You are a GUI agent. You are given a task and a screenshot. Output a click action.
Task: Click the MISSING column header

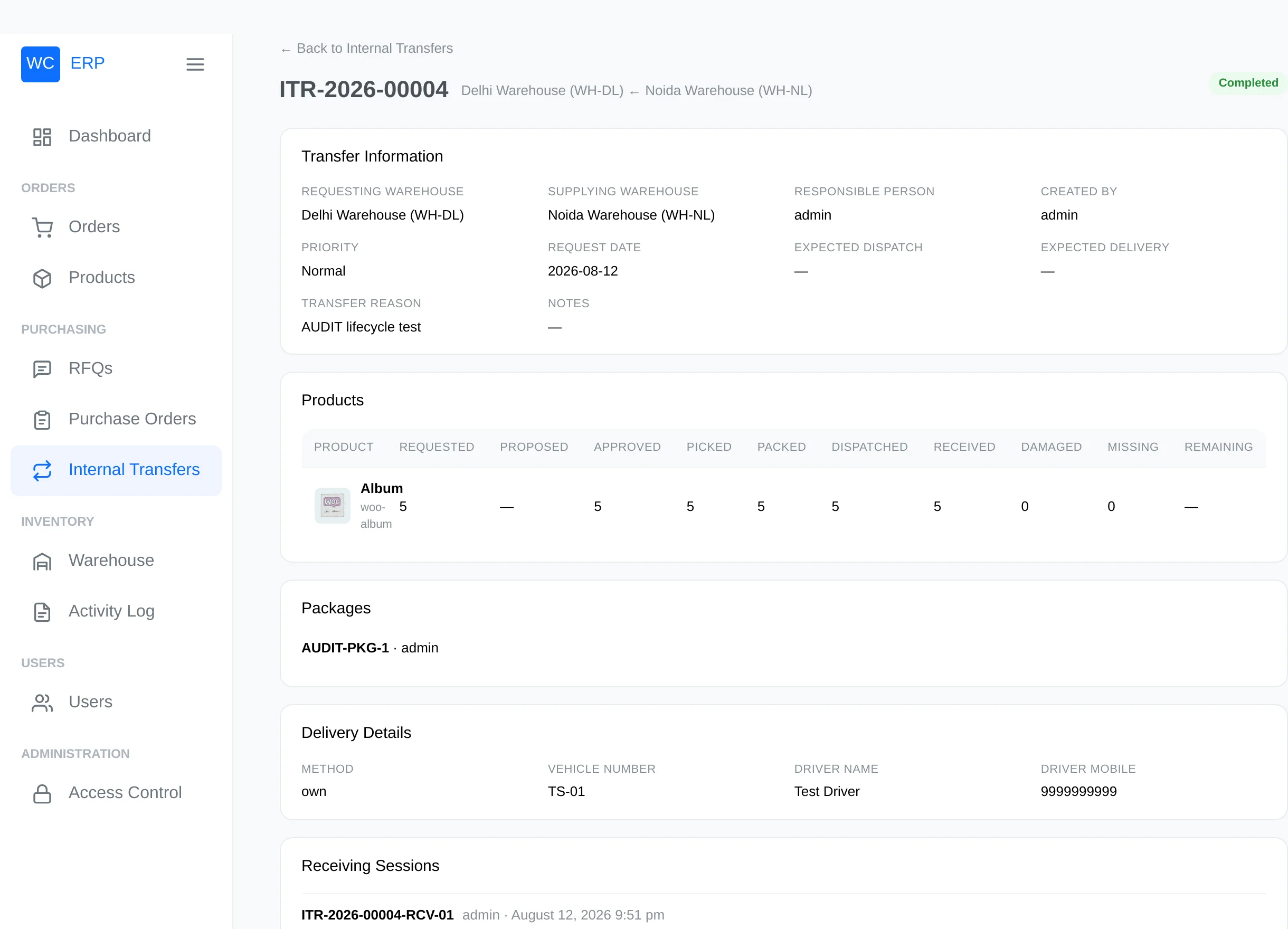[x=1133, y=447]
